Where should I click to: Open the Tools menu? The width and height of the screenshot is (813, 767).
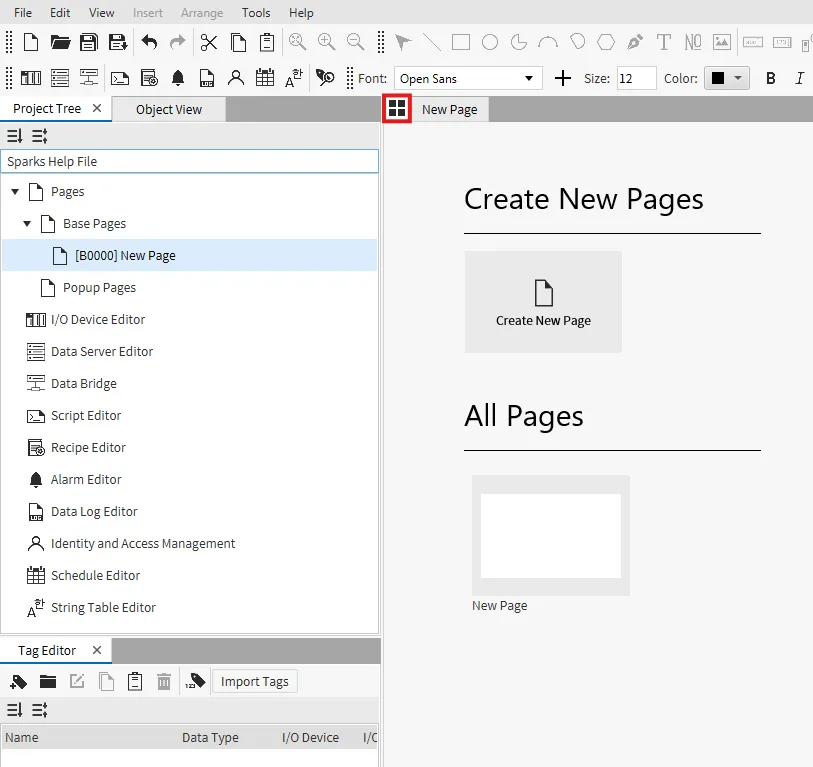click(x=256, y=13)
